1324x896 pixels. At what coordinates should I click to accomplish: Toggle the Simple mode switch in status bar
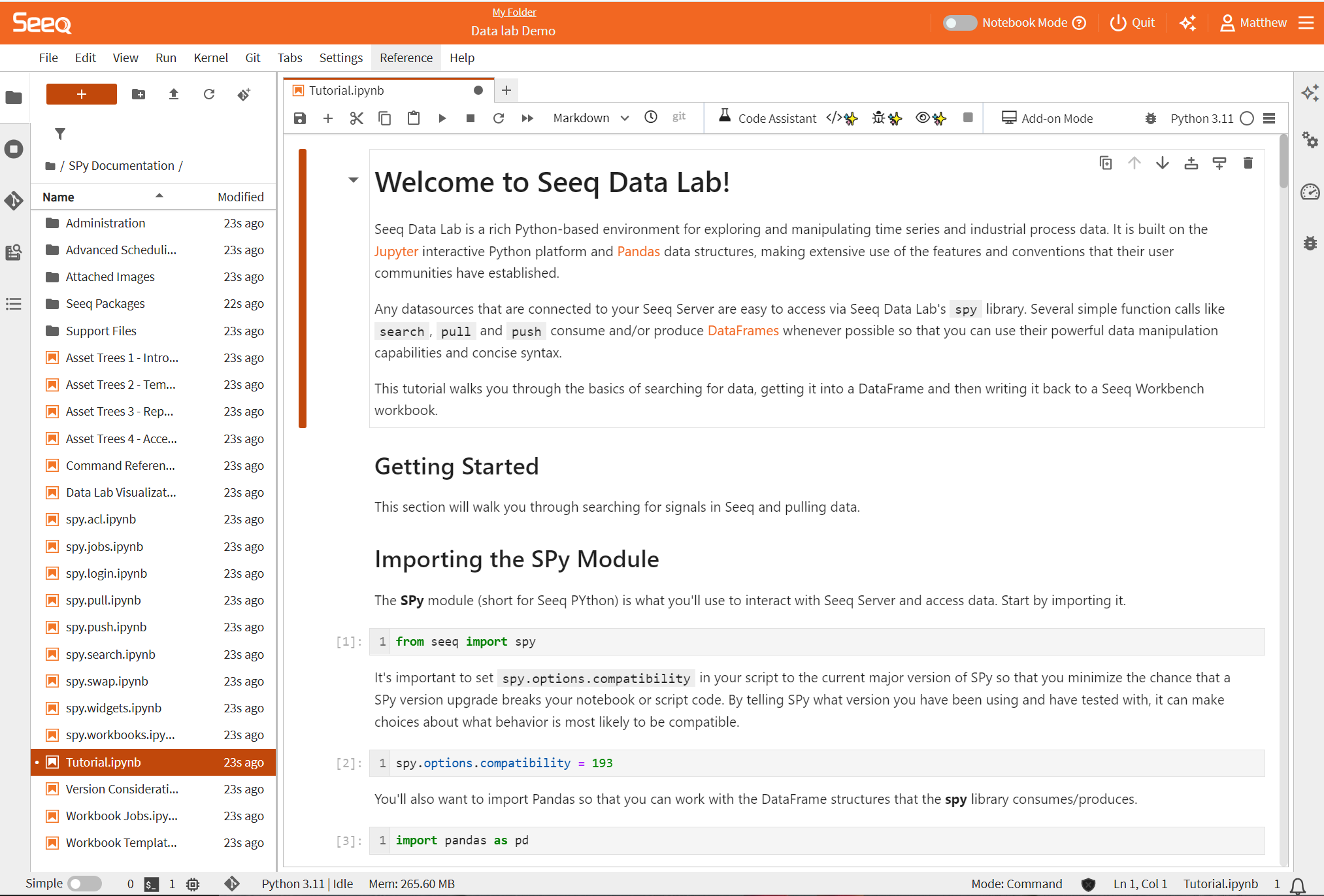[85, 883]
